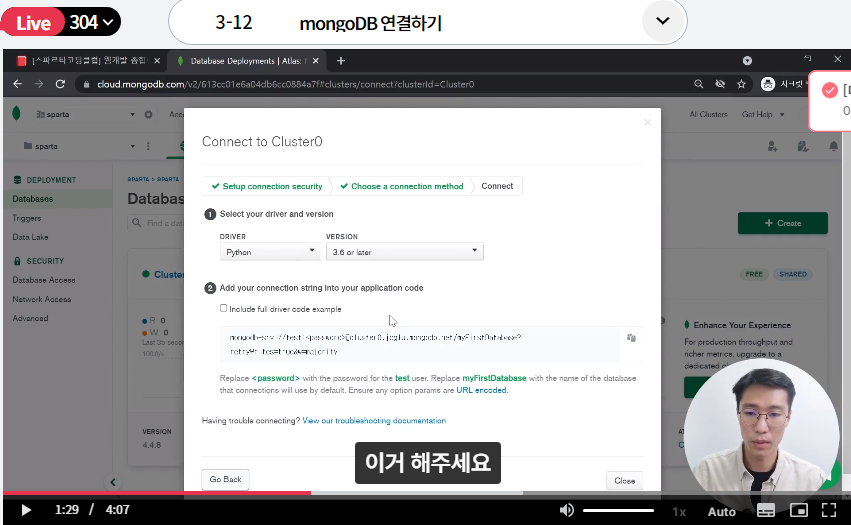851x525 pixels.
Task: Click the crossed-out eye icon in the address bar
Action: coord(720,84)
